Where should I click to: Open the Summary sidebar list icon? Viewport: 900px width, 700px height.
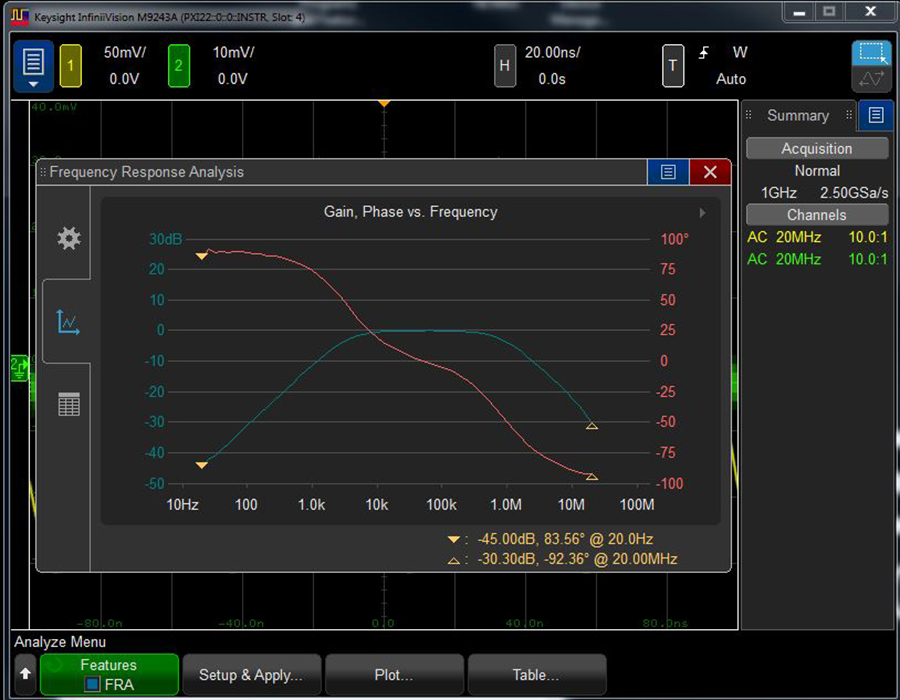pos(876,115)
